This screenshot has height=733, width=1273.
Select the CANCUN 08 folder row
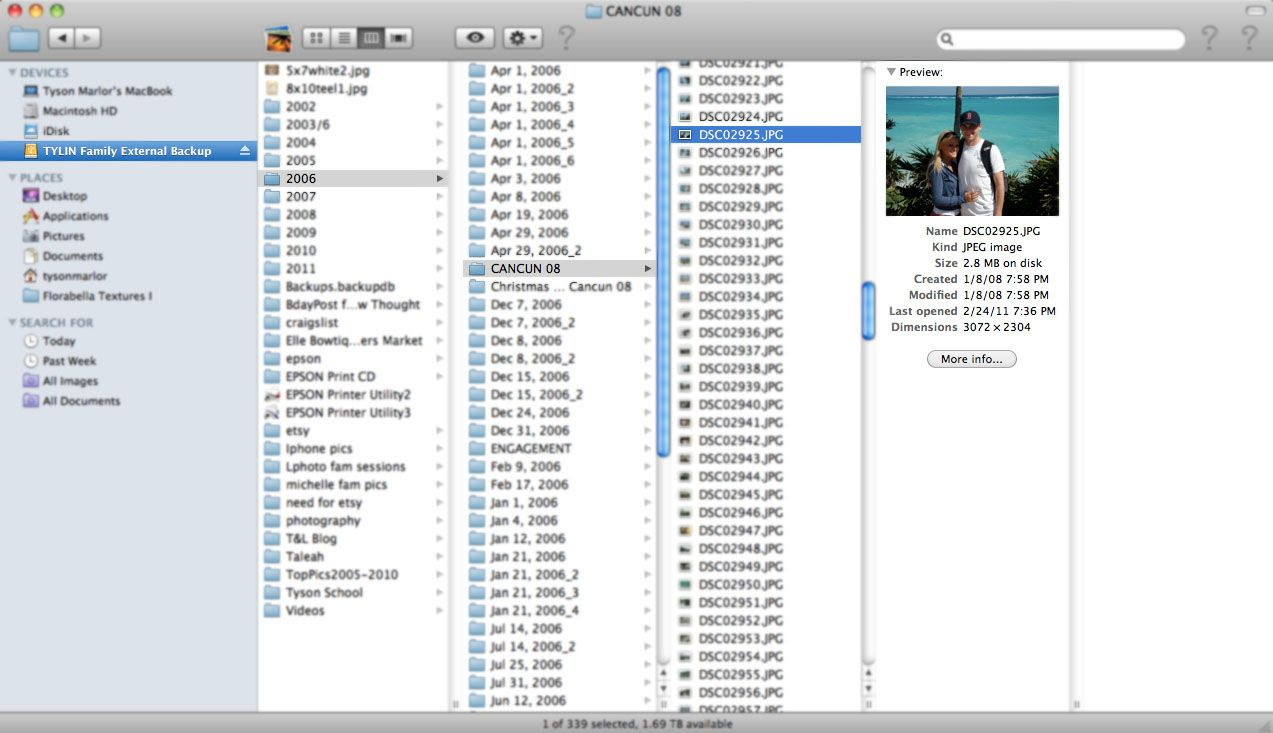point(559,269)
